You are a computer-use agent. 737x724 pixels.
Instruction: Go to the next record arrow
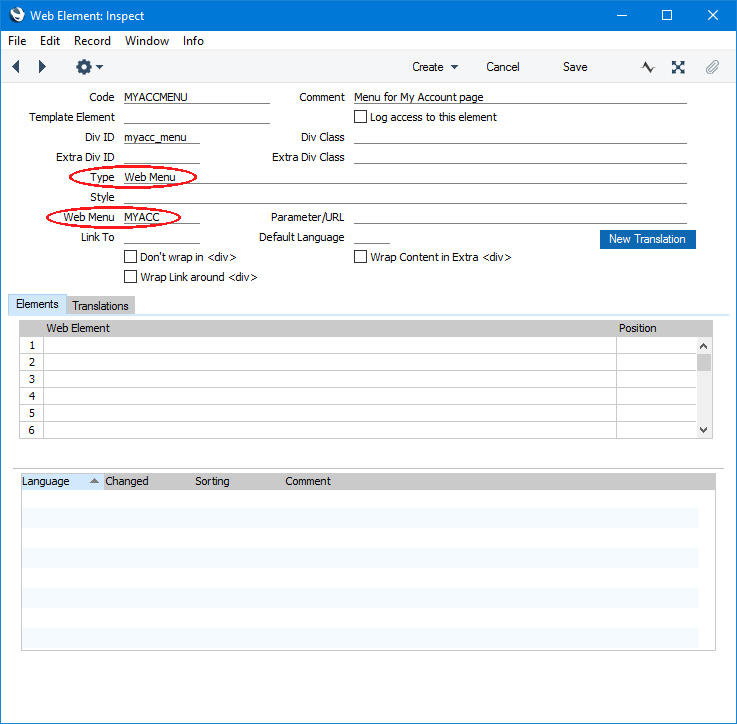coord(42,67)
